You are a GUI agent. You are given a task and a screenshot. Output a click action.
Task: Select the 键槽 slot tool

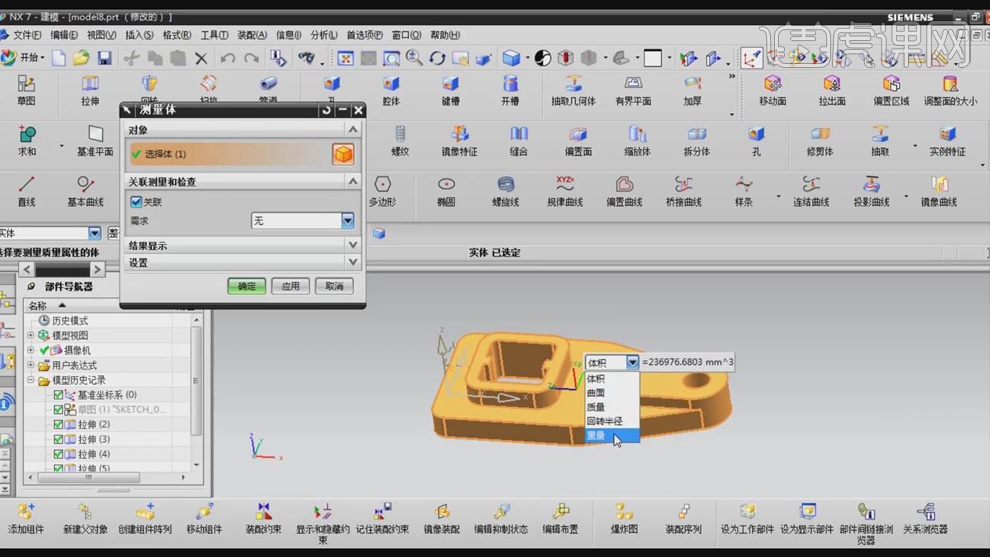450,90
